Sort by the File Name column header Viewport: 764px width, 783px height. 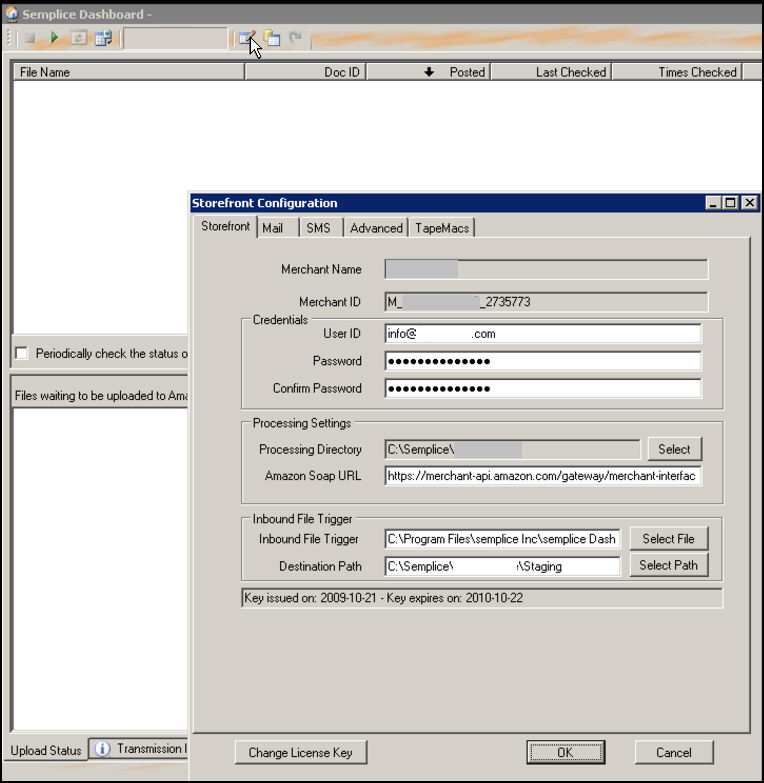tap(129, 72)
